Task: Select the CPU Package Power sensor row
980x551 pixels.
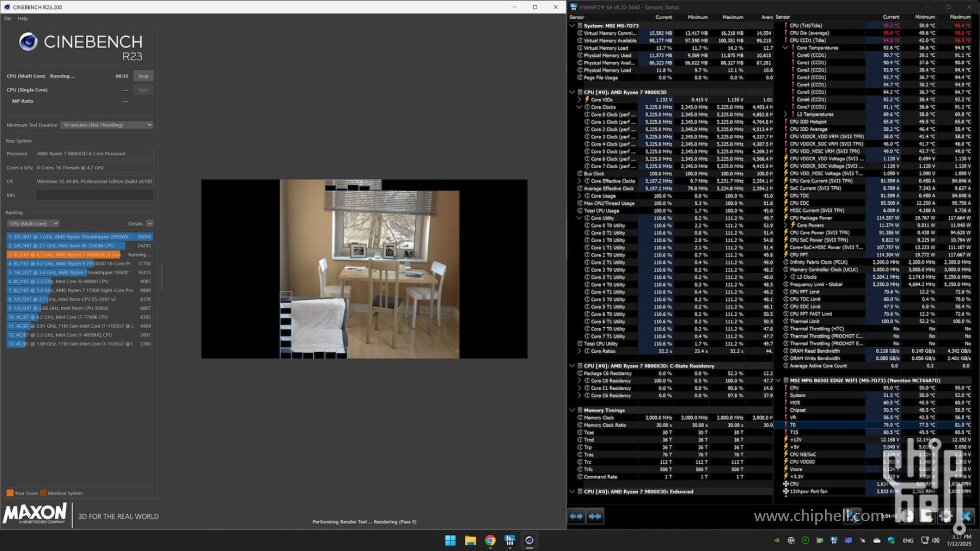Action: [878, 218]
